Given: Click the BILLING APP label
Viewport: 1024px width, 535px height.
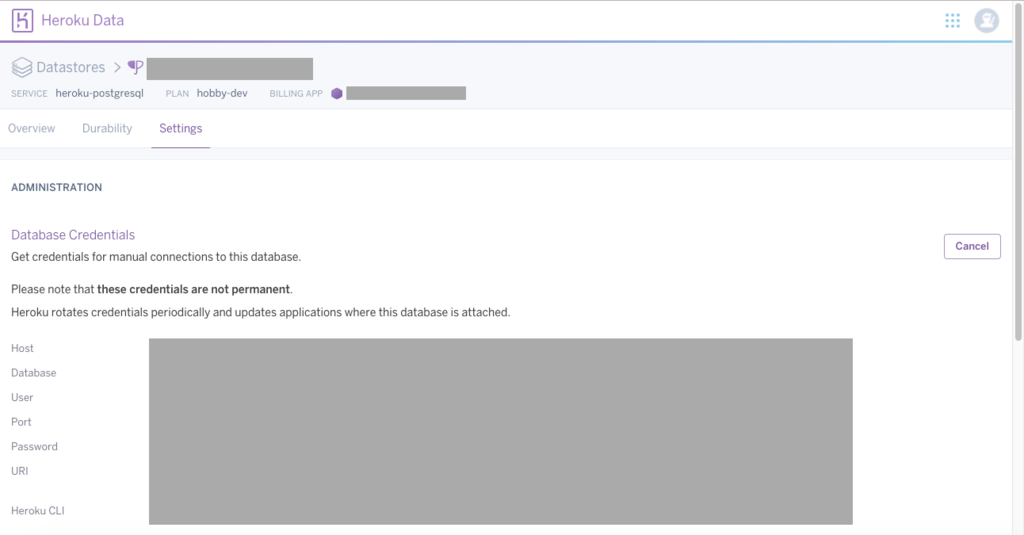Looking at the screenshot, I should [296, 93].
